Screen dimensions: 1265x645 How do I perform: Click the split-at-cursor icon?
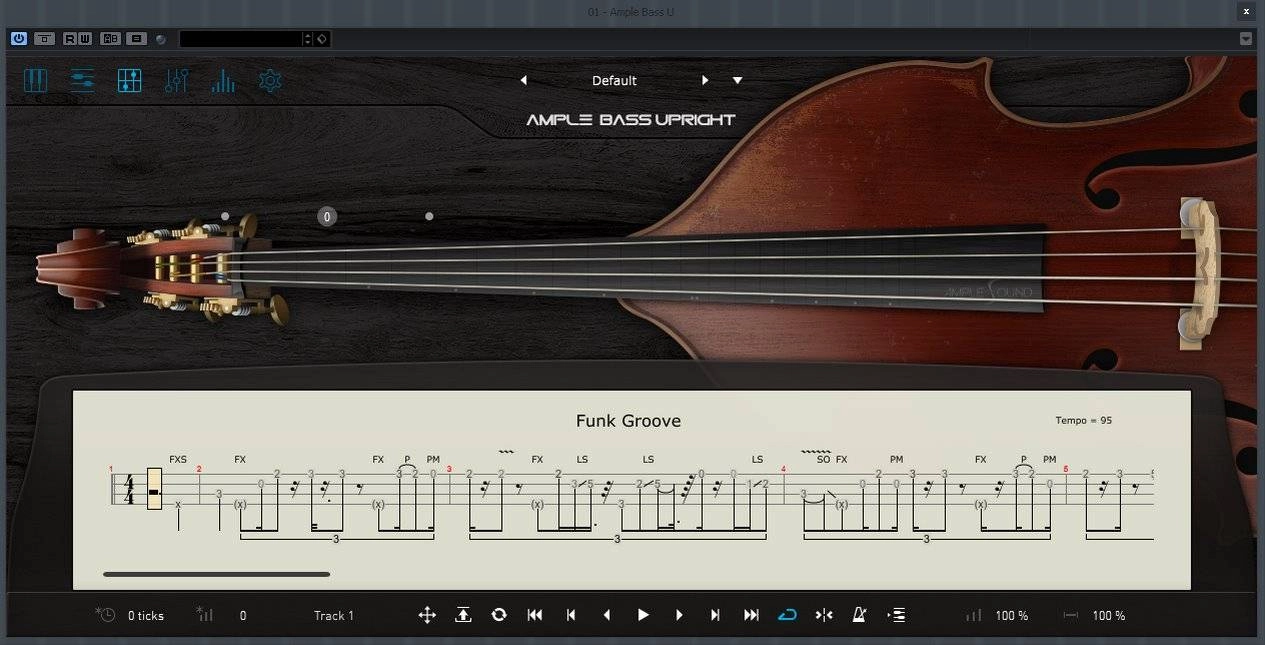[x=824, y=615]
